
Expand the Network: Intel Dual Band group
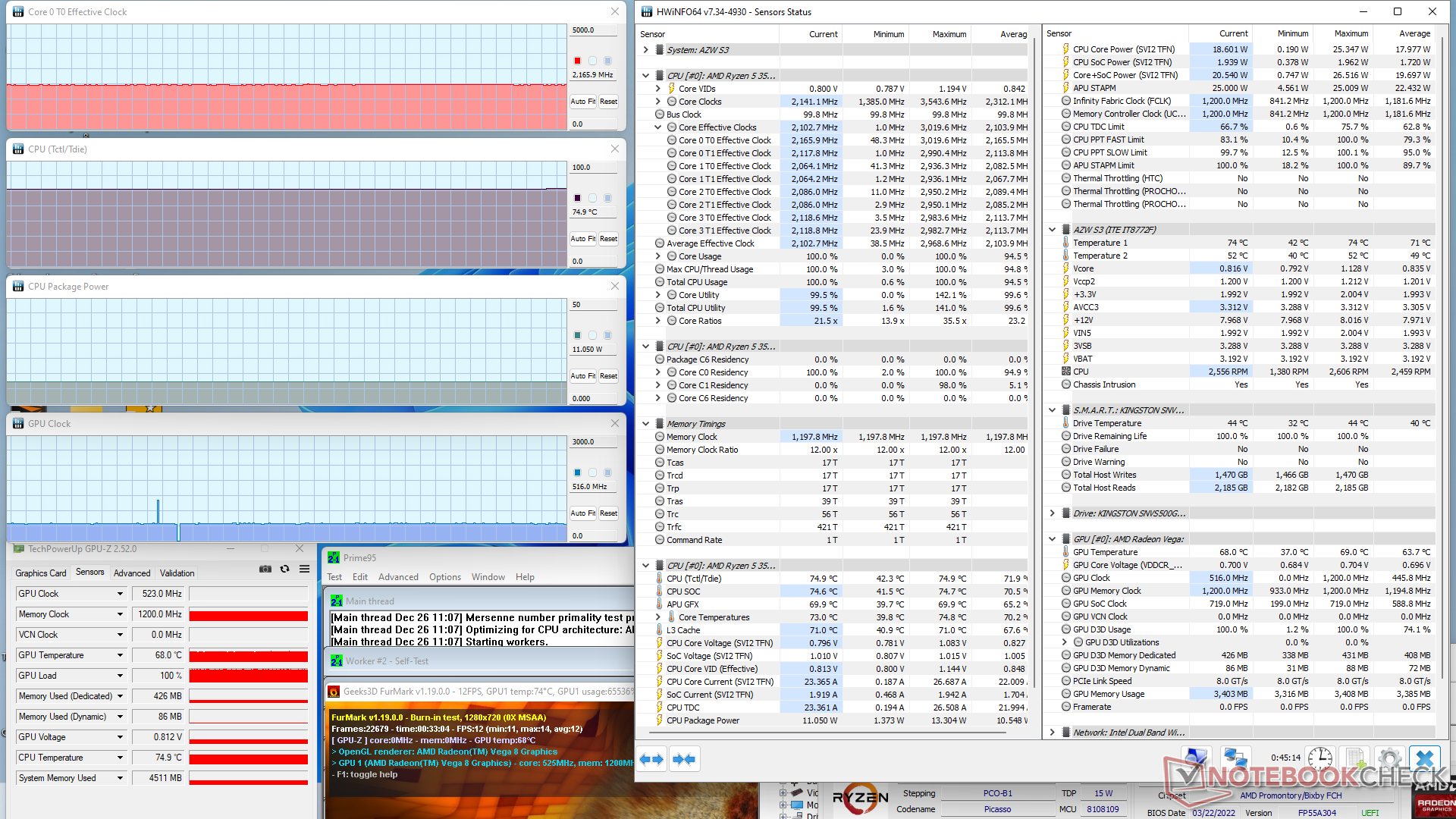(1053, 733)
